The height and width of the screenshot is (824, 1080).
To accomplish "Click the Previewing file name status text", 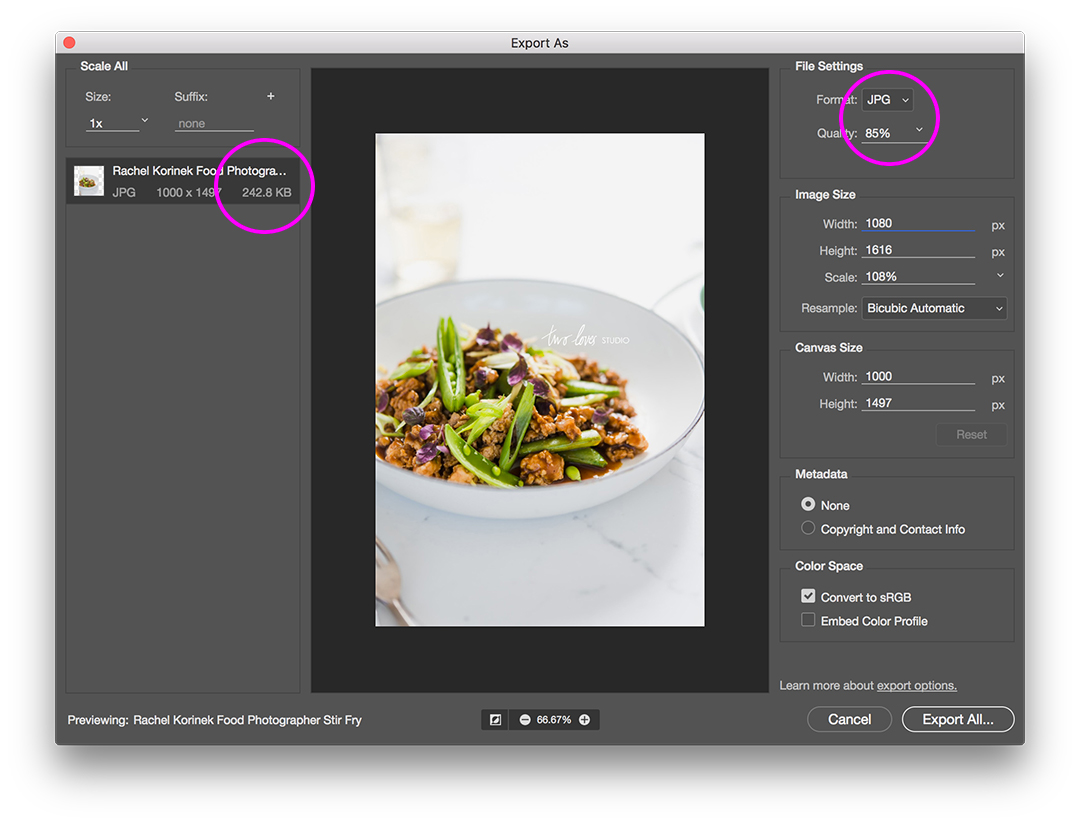I will (x=247, y=720).
